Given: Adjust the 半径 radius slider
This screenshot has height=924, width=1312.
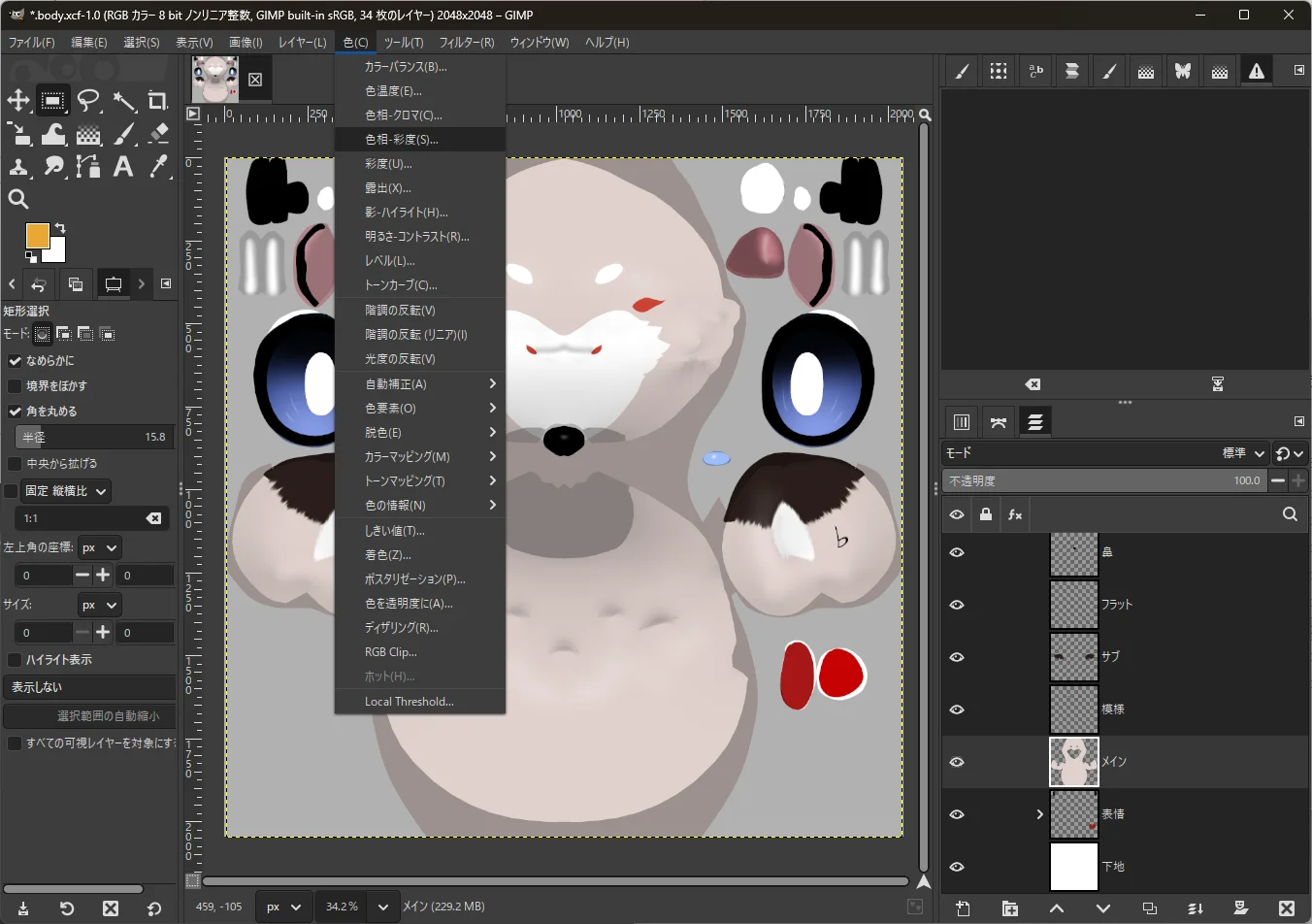Looking at the screenshot, I should tap(94, 437).
